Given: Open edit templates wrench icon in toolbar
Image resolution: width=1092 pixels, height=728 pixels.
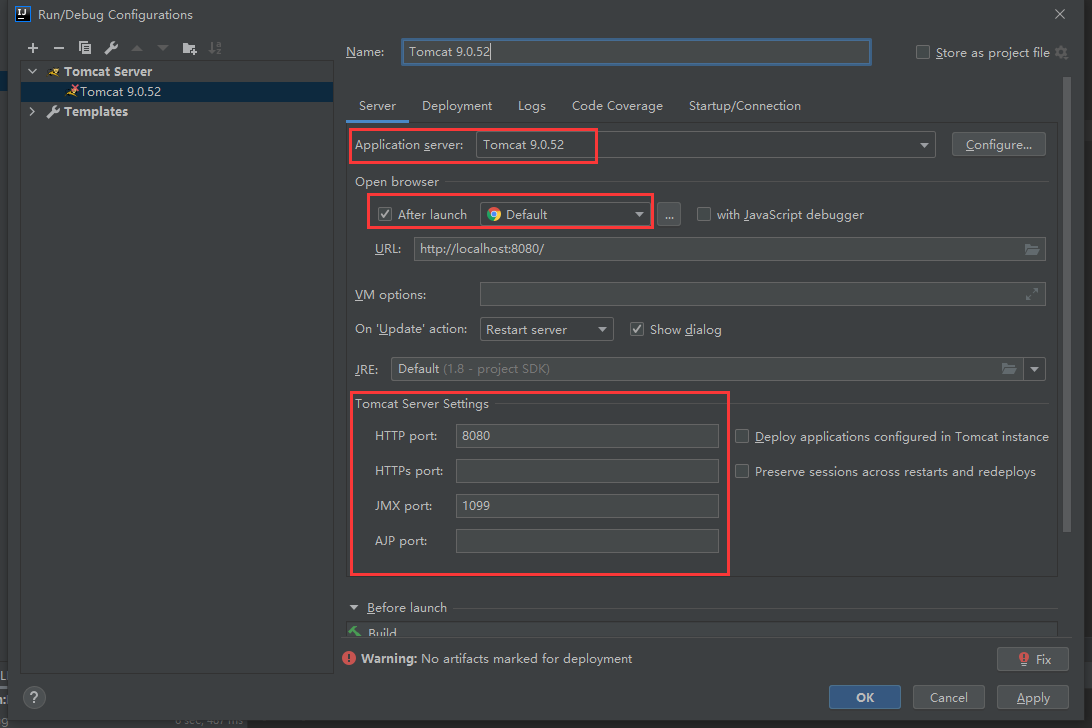Looking at the screenshot, I should pos(111,48).
